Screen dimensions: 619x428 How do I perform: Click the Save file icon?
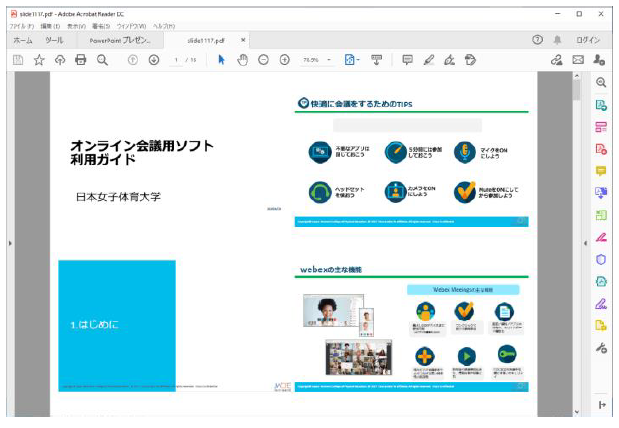tap(18, 60)
